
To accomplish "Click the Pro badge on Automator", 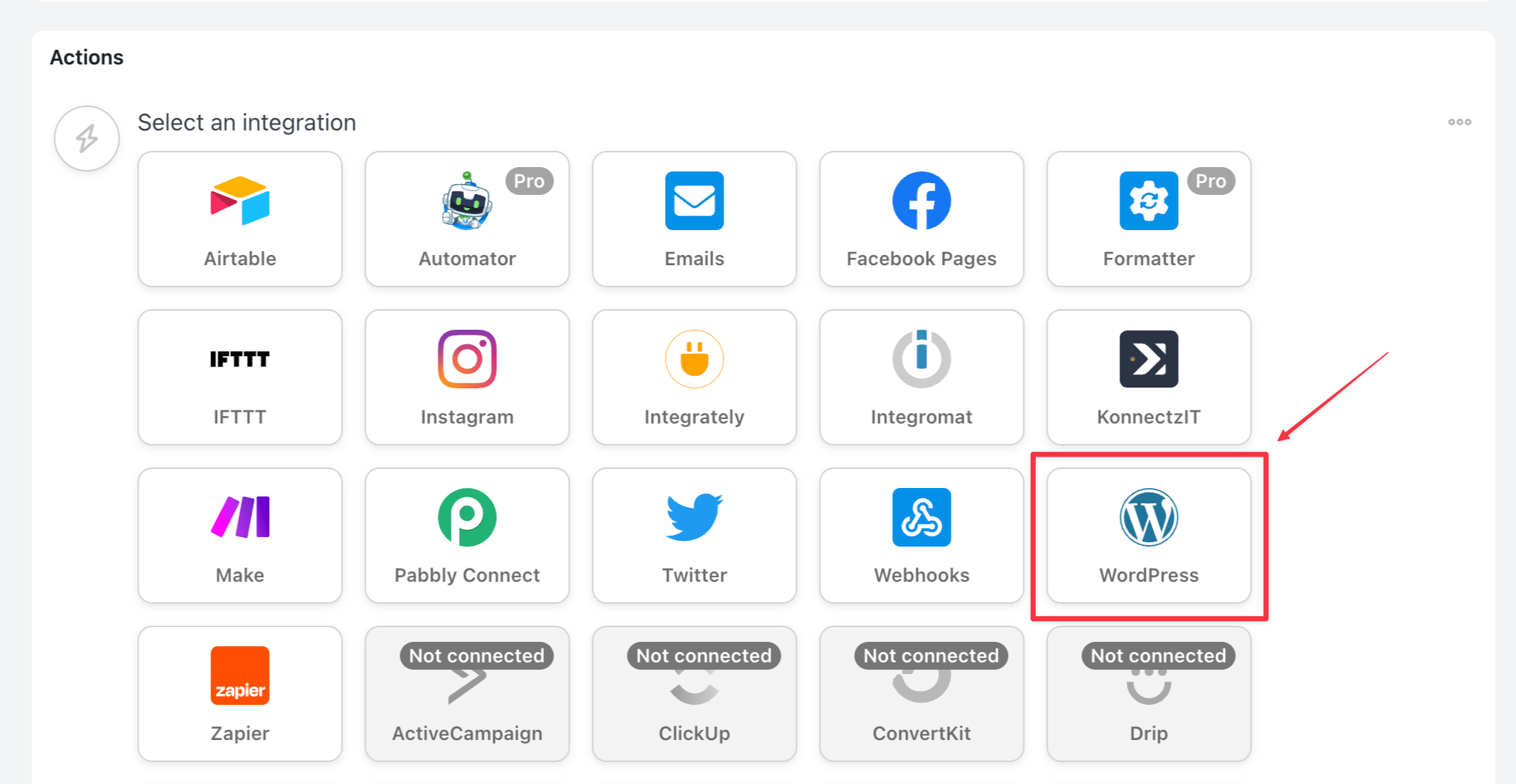I will (x=529, y=181).
